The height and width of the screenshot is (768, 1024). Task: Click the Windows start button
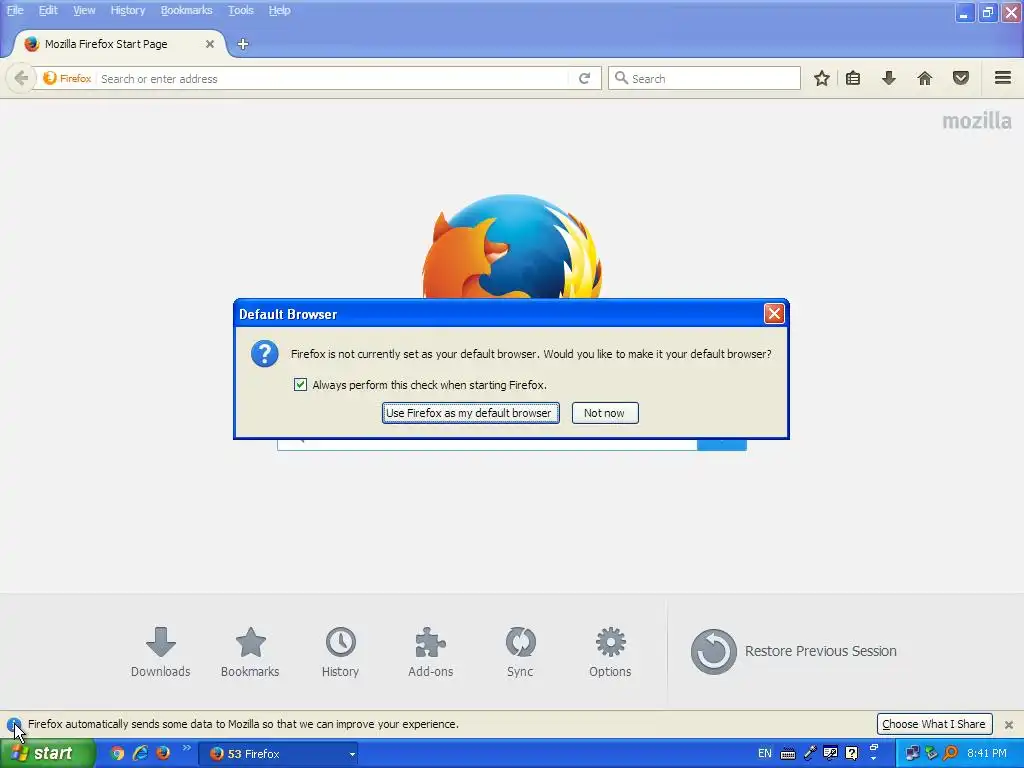pos(47,754)
